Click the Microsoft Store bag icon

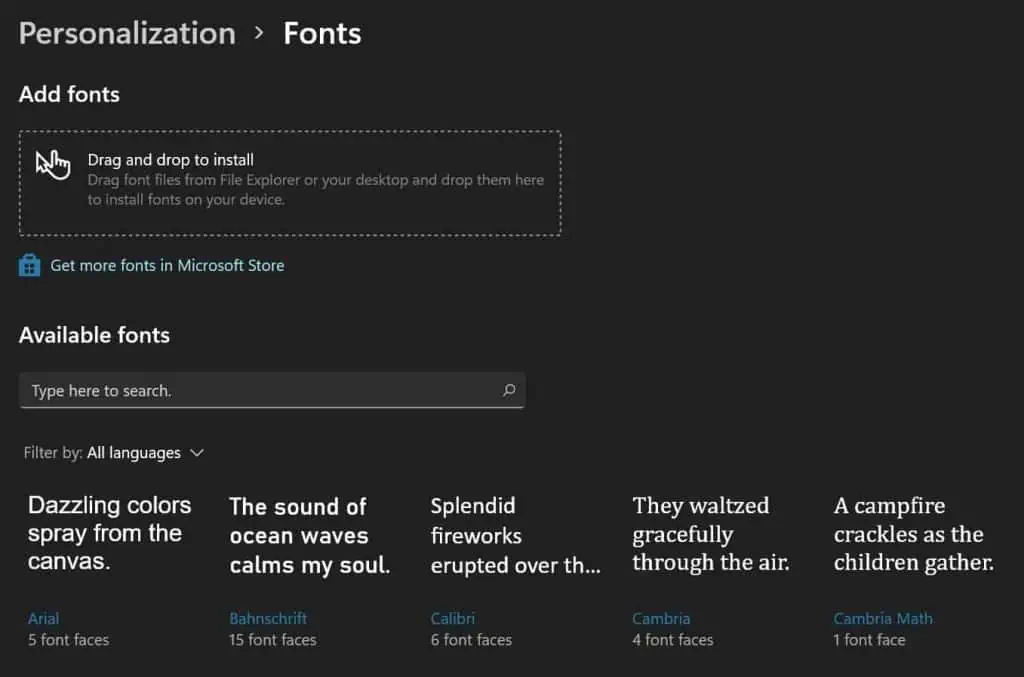click(29, 265)
